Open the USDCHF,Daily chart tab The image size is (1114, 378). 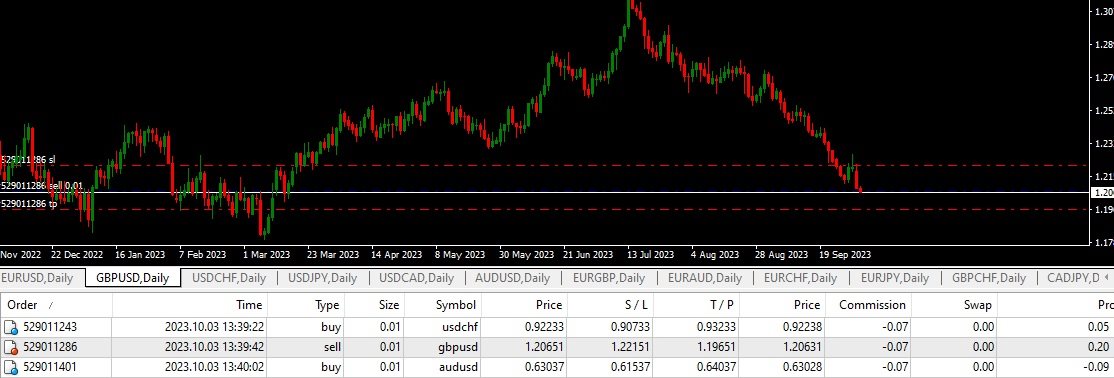point(229,278)
